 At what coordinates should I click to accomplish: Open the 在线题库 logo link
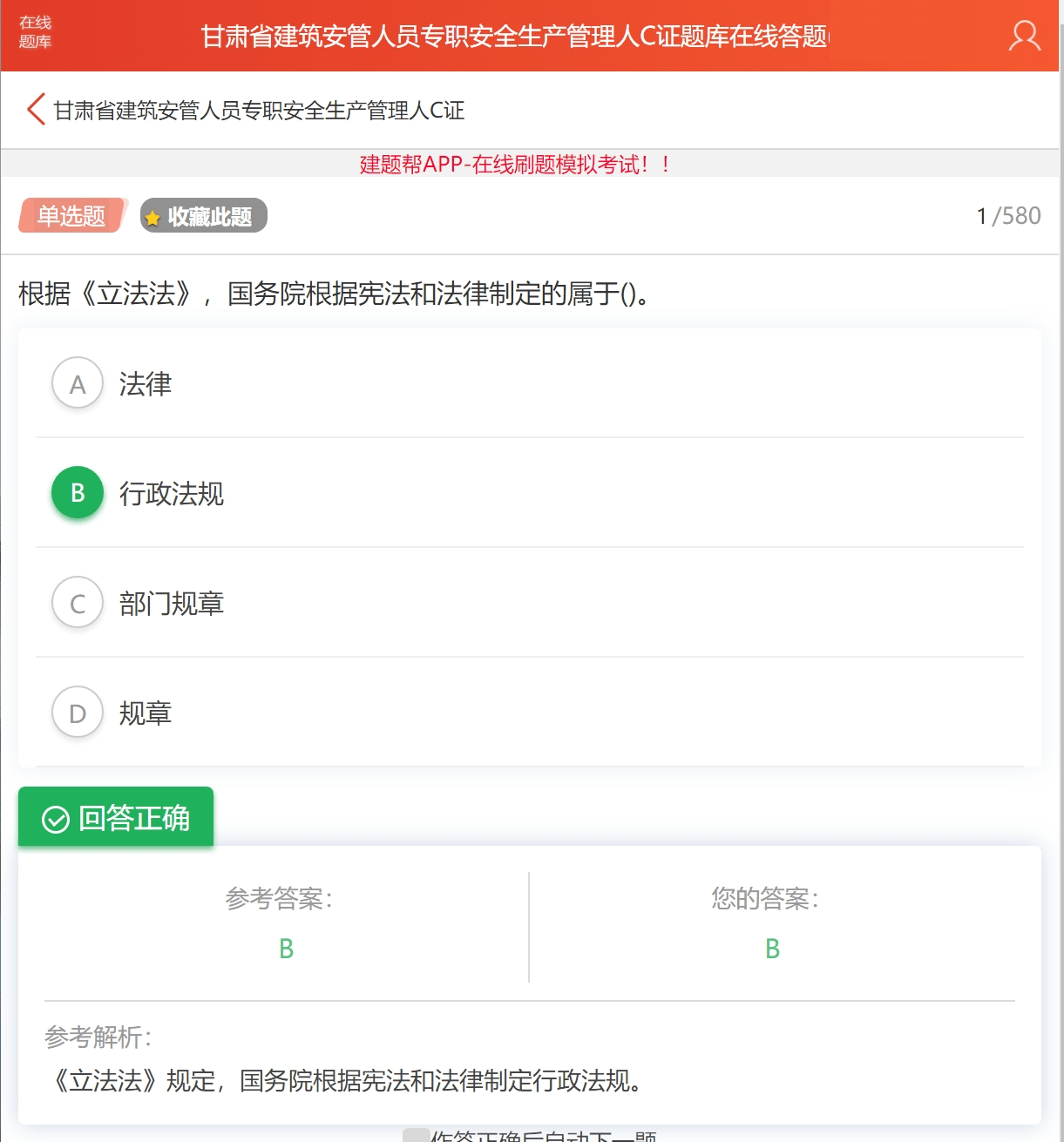(x=36, y=32)
